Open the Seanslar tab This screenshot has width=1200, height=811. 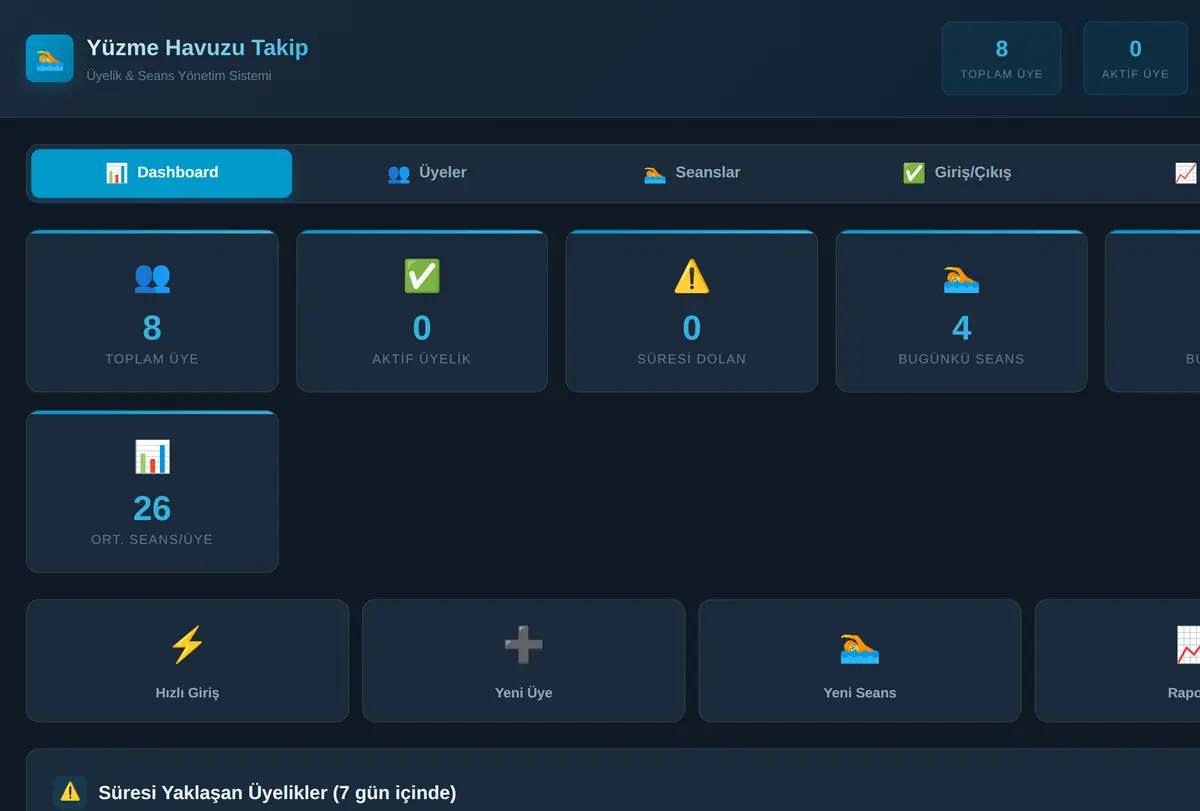692,173
